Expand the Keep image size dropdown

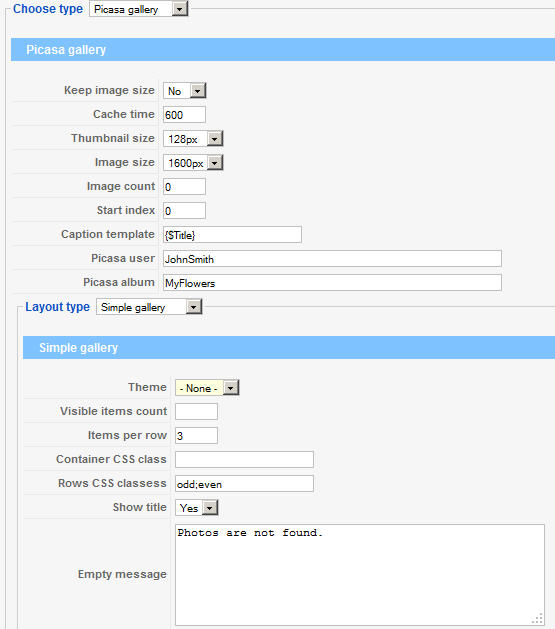184,91
